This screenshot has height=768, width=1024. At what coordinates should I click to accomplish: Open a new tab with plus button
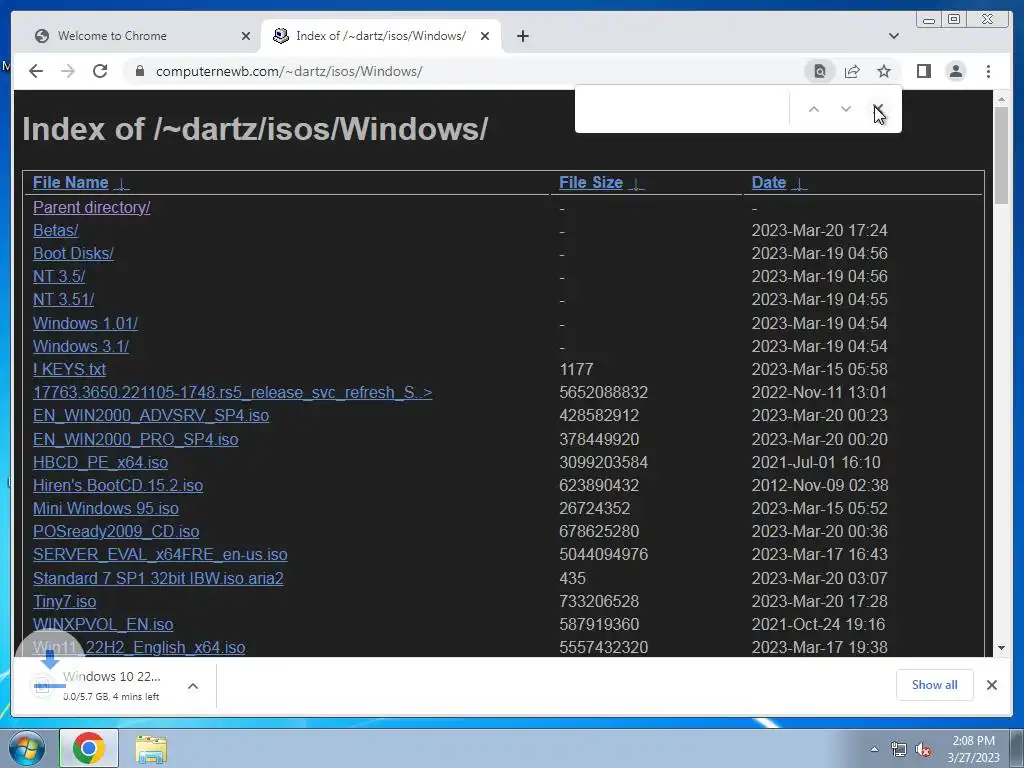522,36
